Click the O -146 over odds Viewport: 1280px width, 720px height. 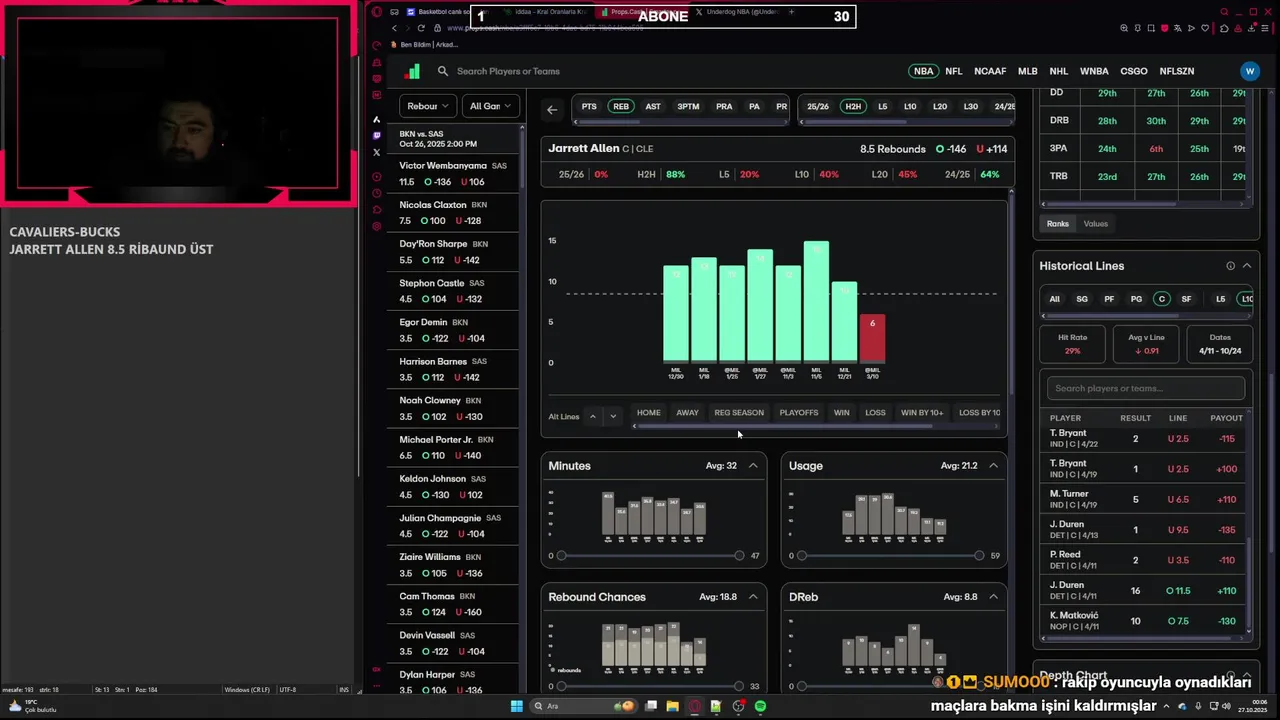click(x=951, y=149)
